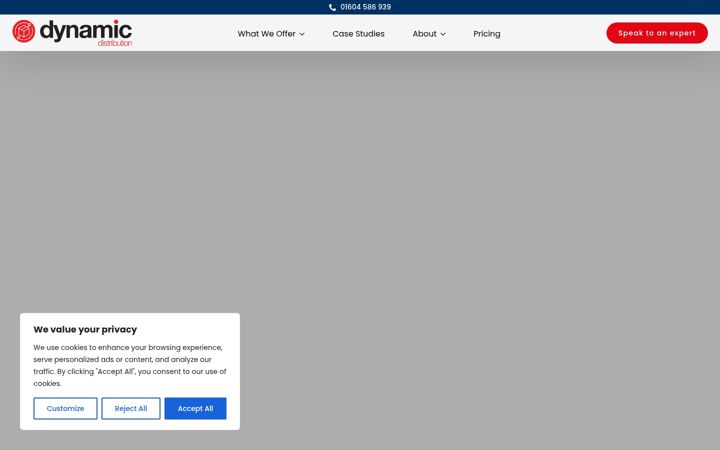Screen dimensions: 720x450
Task: Go to Case Studies page
Action: pos(358,34)
